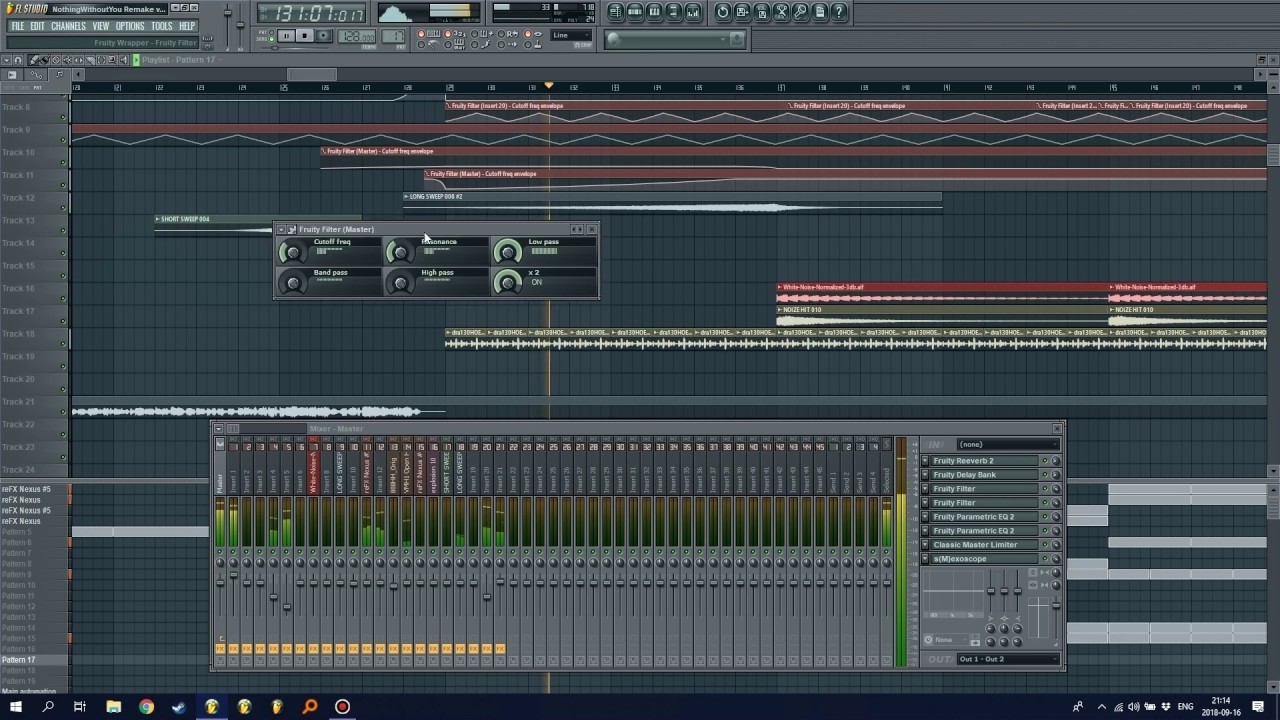
Task: Click the Save As floppy-disk icon
Action: tap(742, 12)
